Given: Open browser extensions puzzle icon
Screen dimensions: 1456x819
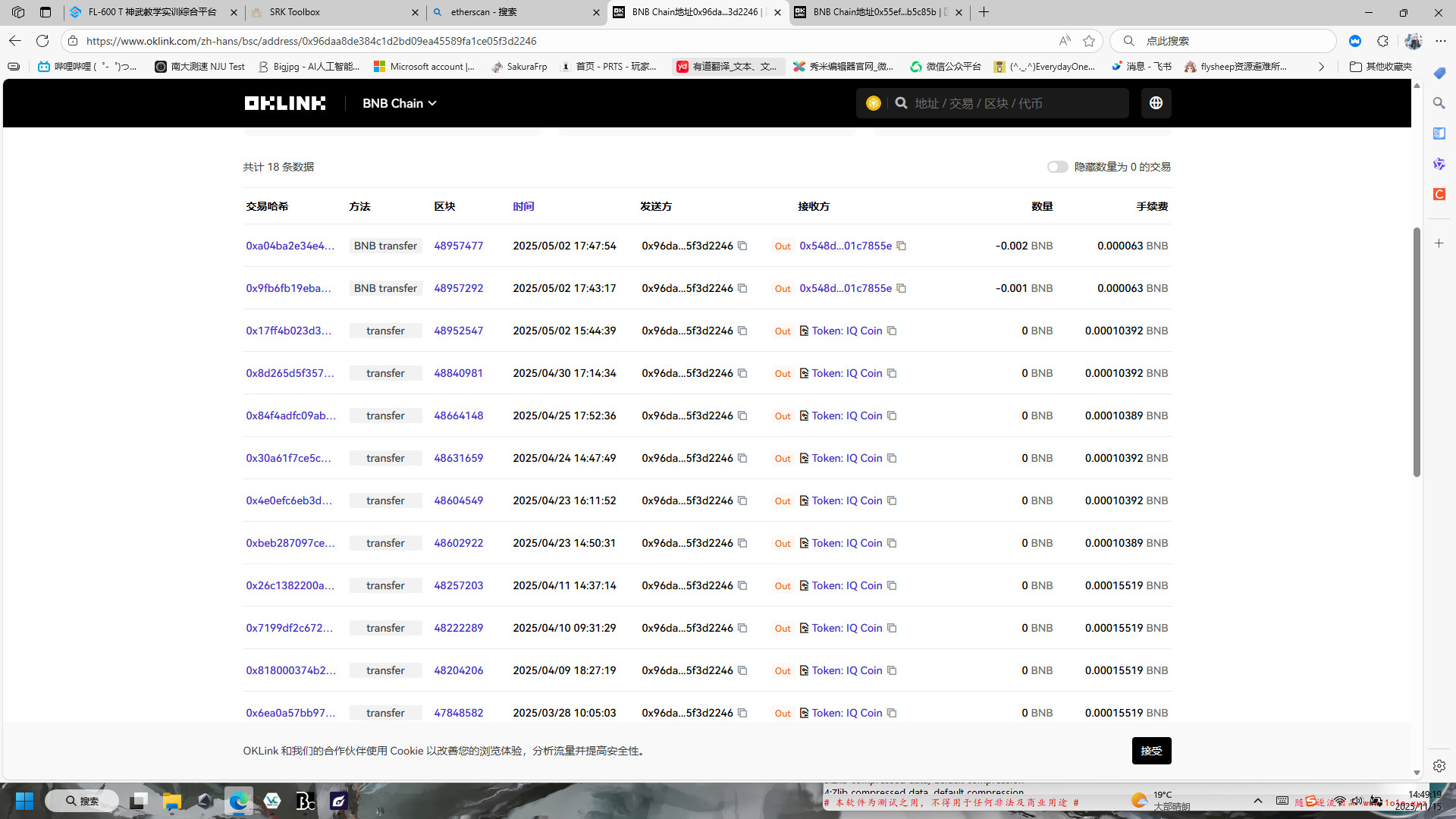Looking at the screenshot, I should point(1382,41).
